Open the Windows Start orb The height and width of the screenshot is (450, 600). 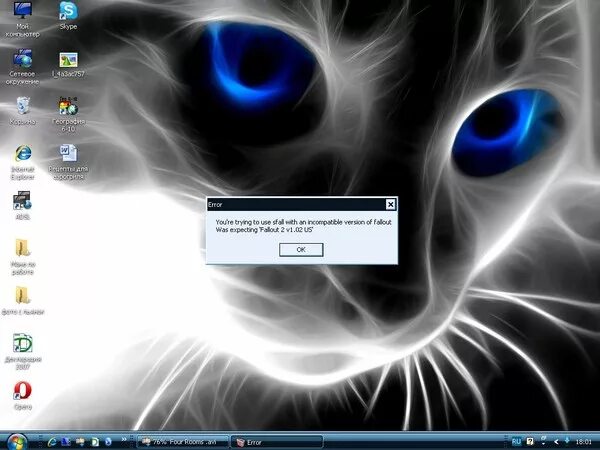(17, 442)
